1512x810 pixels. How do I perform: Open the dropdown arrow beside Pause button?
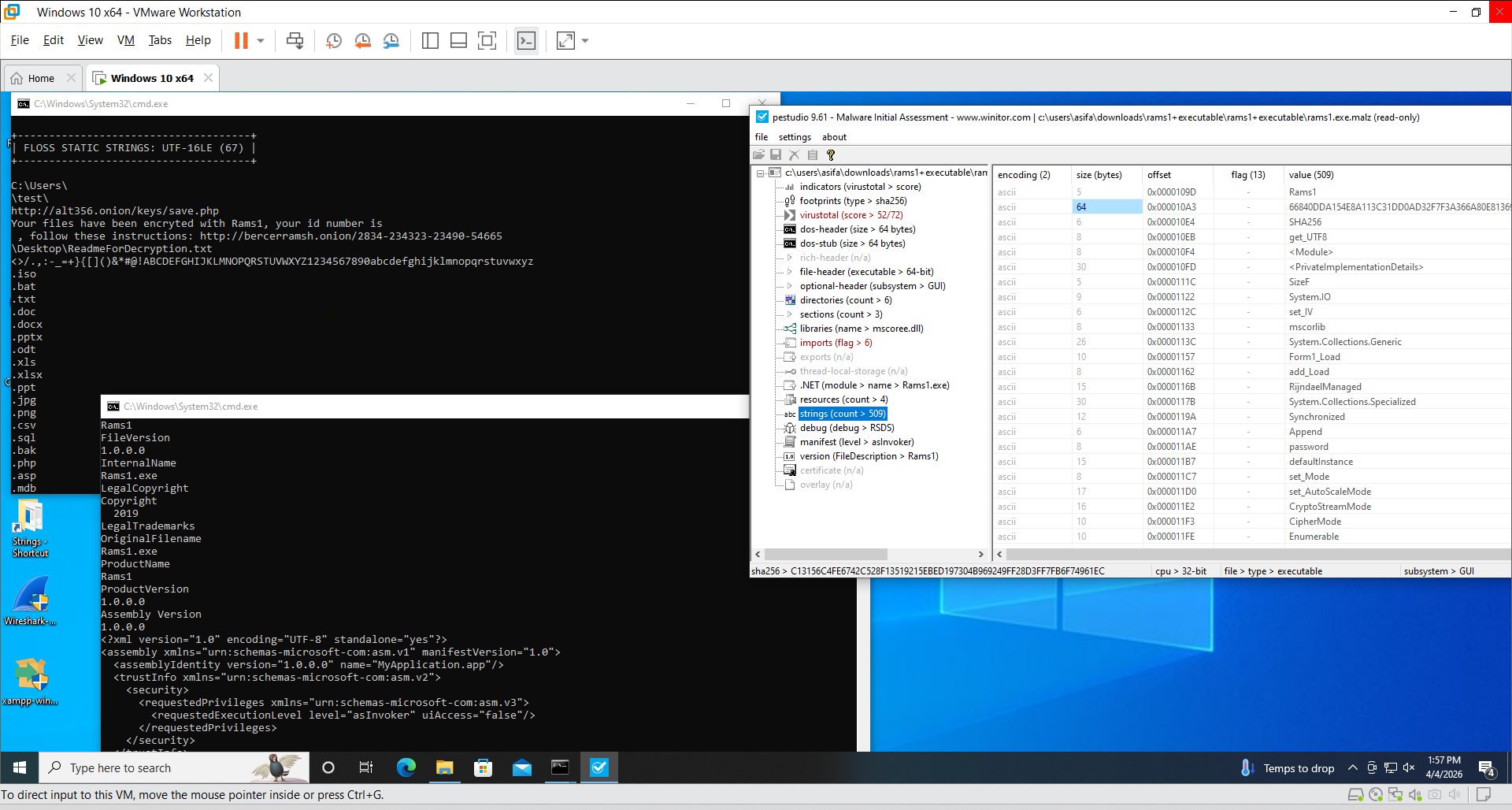coord(261,41)
